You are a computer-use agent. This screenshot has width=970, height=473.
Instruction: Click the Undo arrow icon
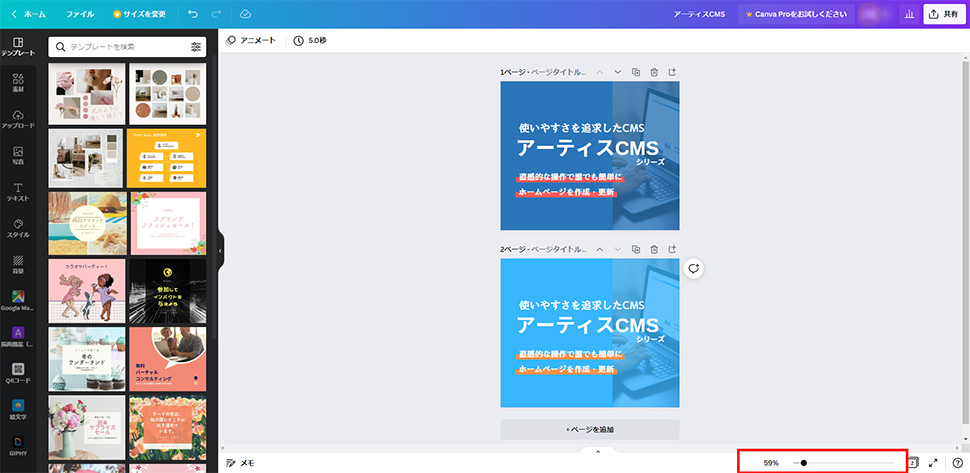tap(193, 14)
